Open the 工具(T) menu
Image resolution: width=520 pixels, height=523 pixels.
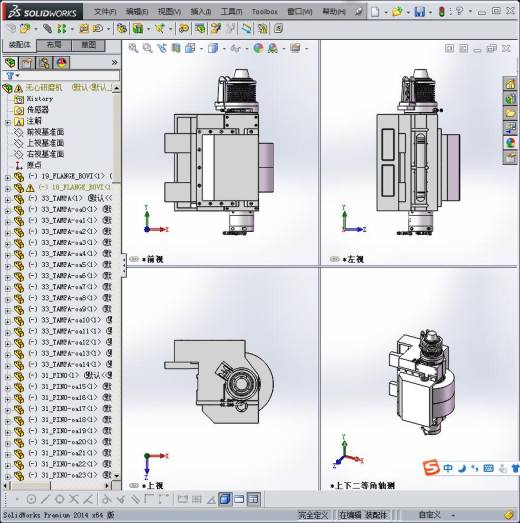coord(231,12)
